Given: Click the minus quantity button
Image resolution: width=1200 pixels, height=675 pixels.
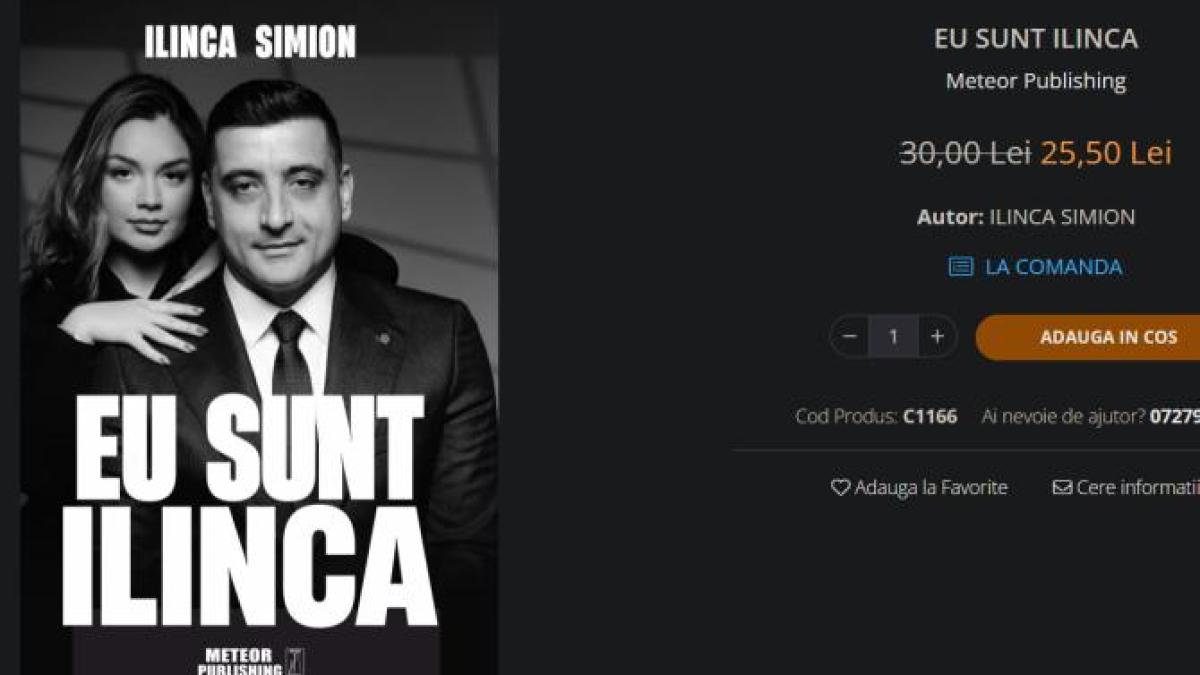Looking at the screenshot, I should pos(850,337).
